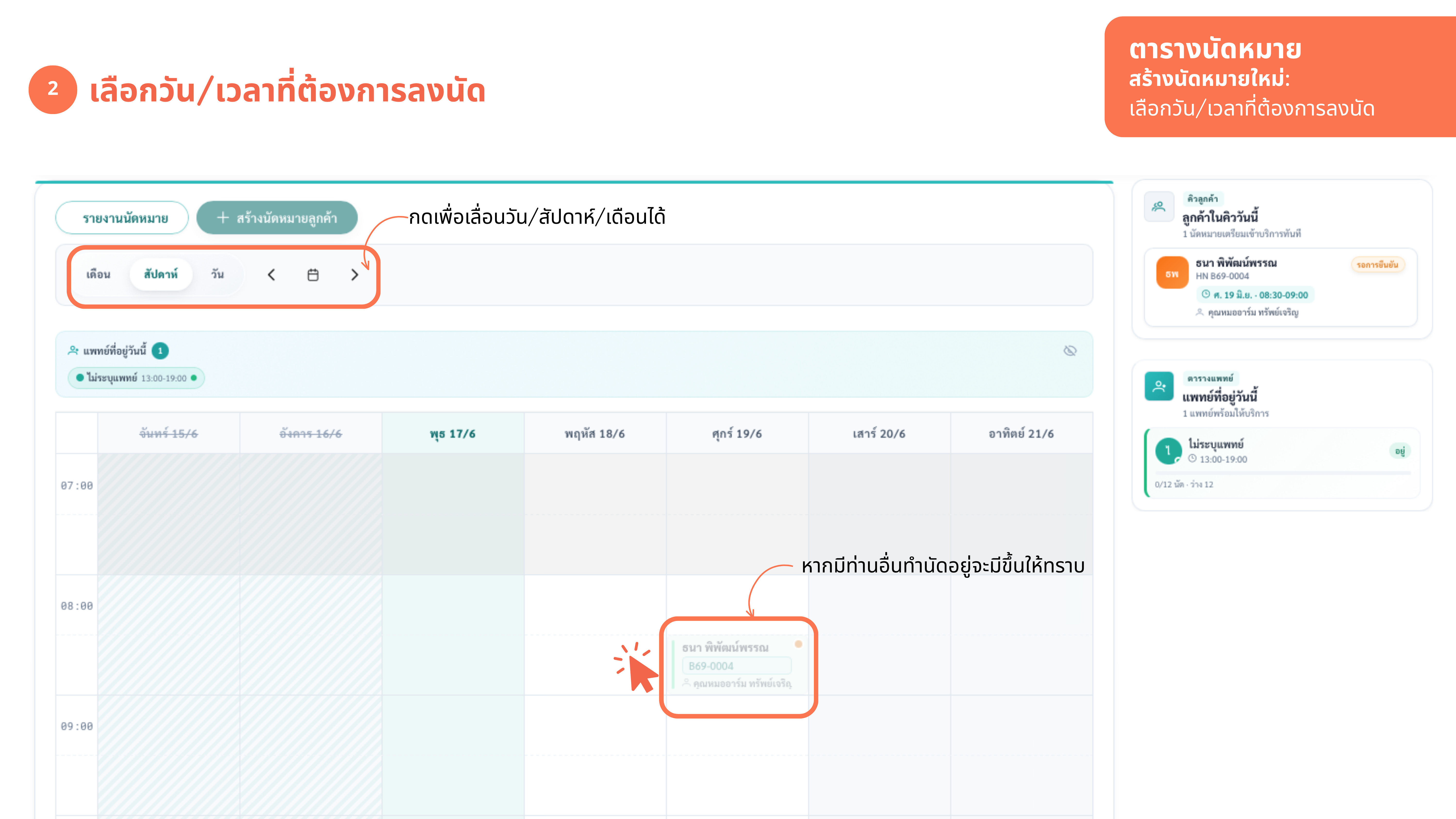Image resolution: width=1456 pixels, height=819 pixels.
Task: Select the อังคาร 16/6 column header
Action: (310, 433)
